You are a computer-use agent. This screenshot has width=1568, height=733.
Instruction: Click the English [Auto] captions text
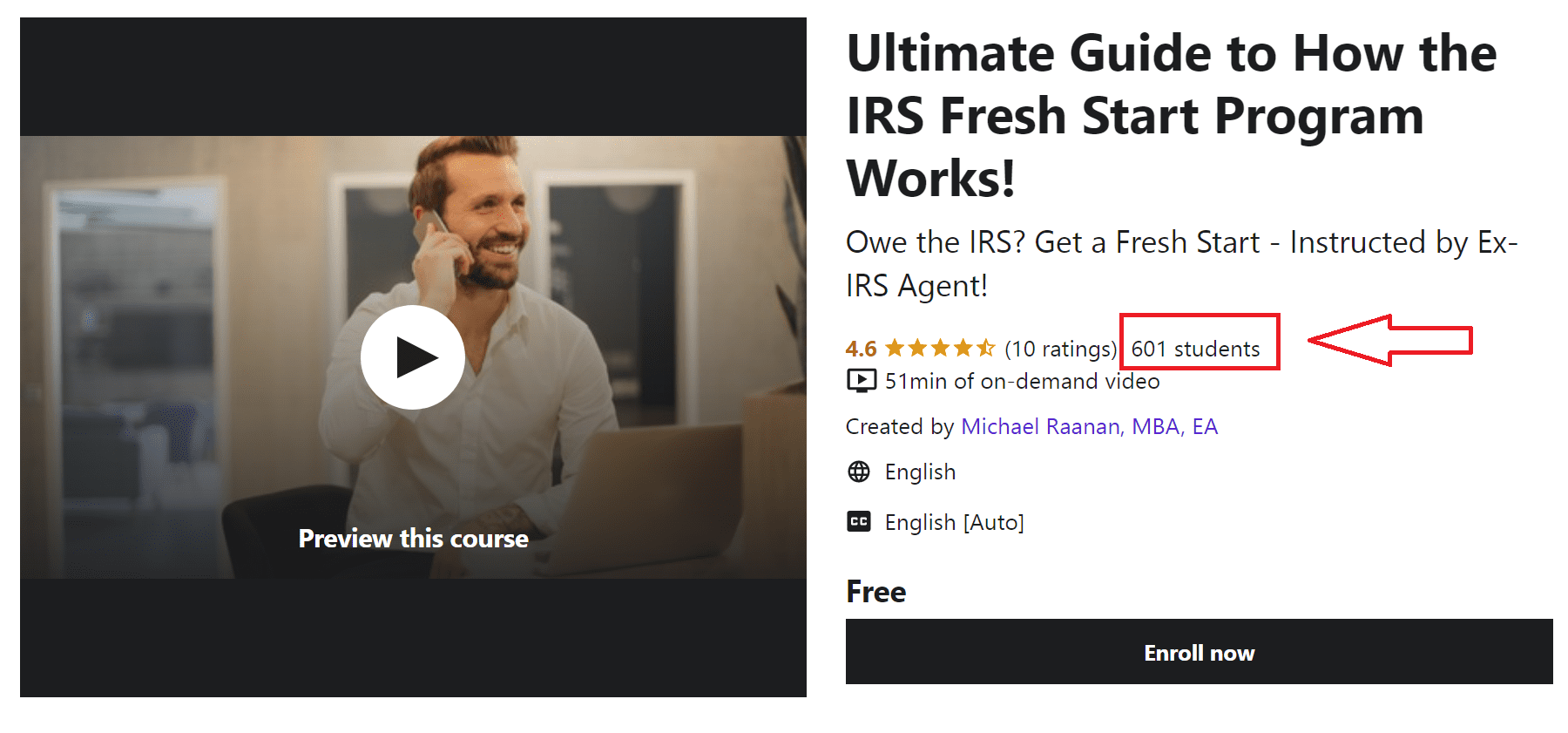(954, 522)
